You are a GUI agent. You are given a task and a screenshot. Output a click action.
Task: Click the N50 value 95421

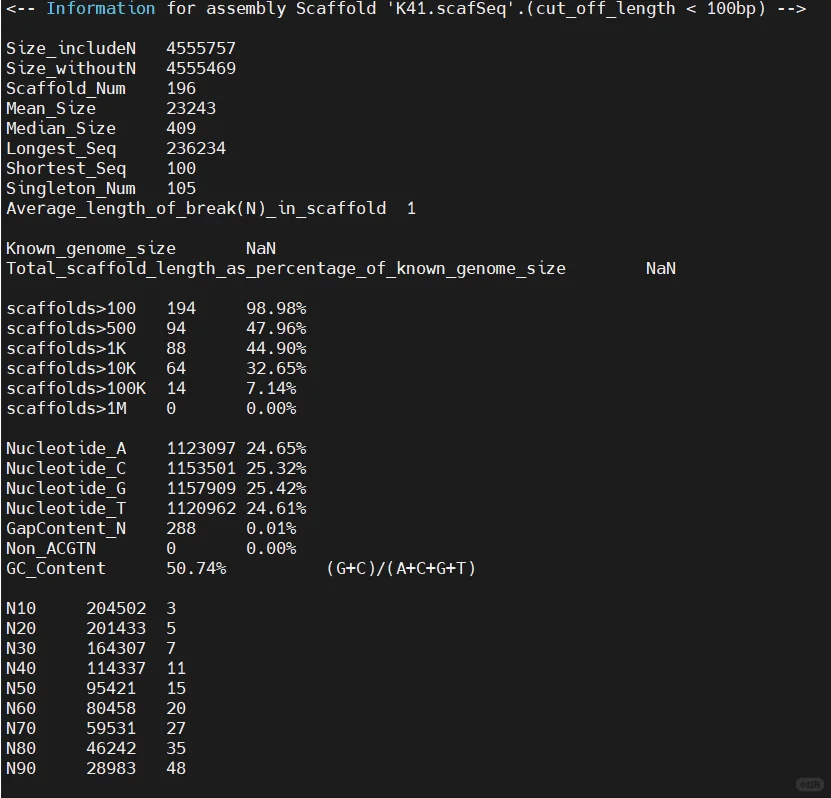coord(111,688)
